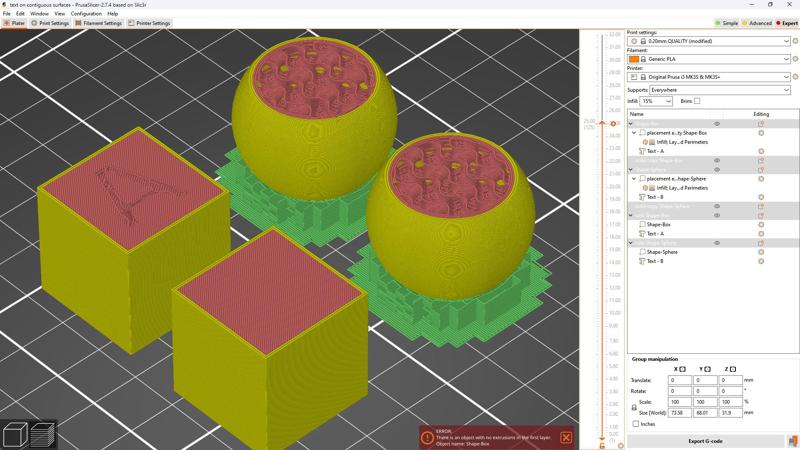
Task: Select the Simple mode
Action: [727, 23]
